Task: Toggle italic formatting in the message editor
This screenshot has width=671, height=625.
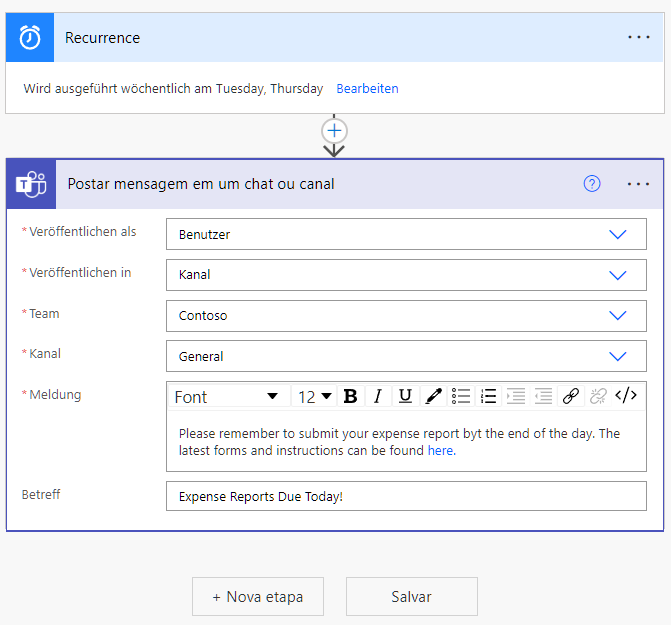Action: (377, 396)
